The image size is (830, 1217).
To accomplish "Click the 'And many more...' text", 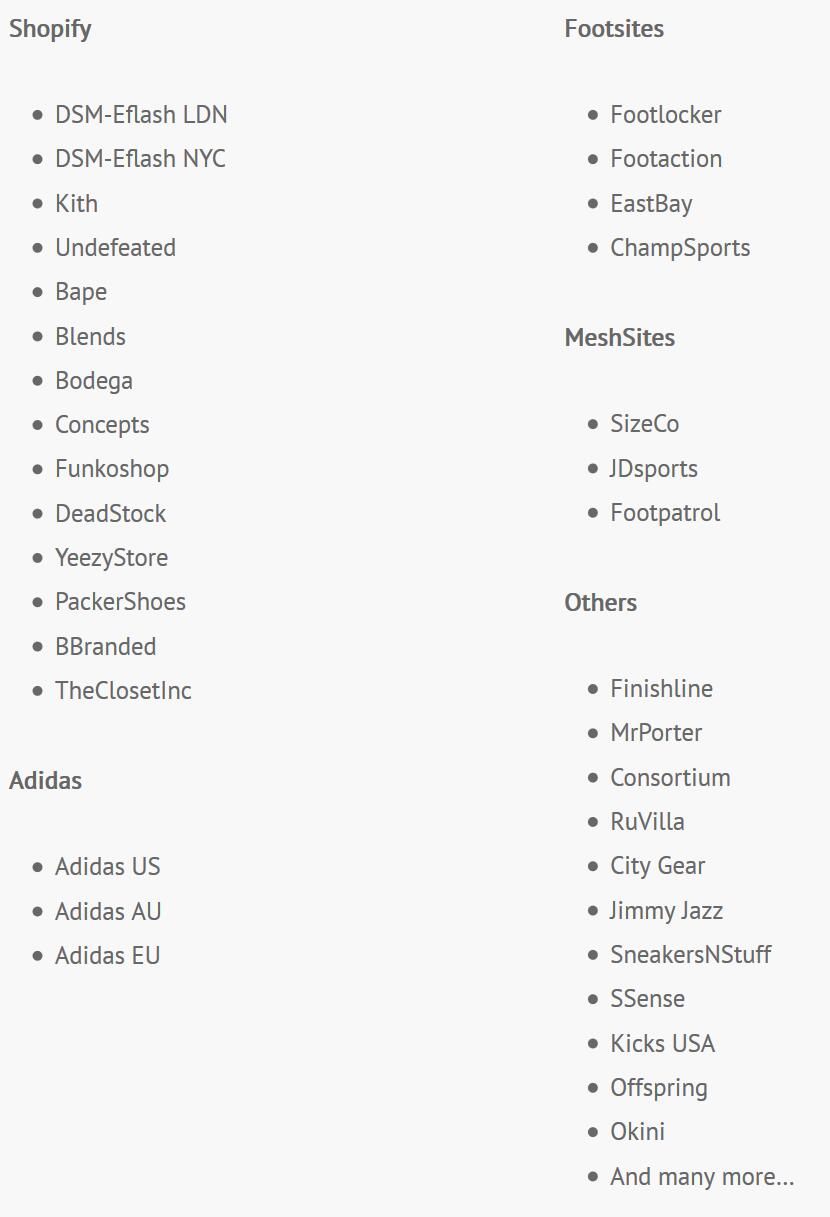I will pos(702,1177).
